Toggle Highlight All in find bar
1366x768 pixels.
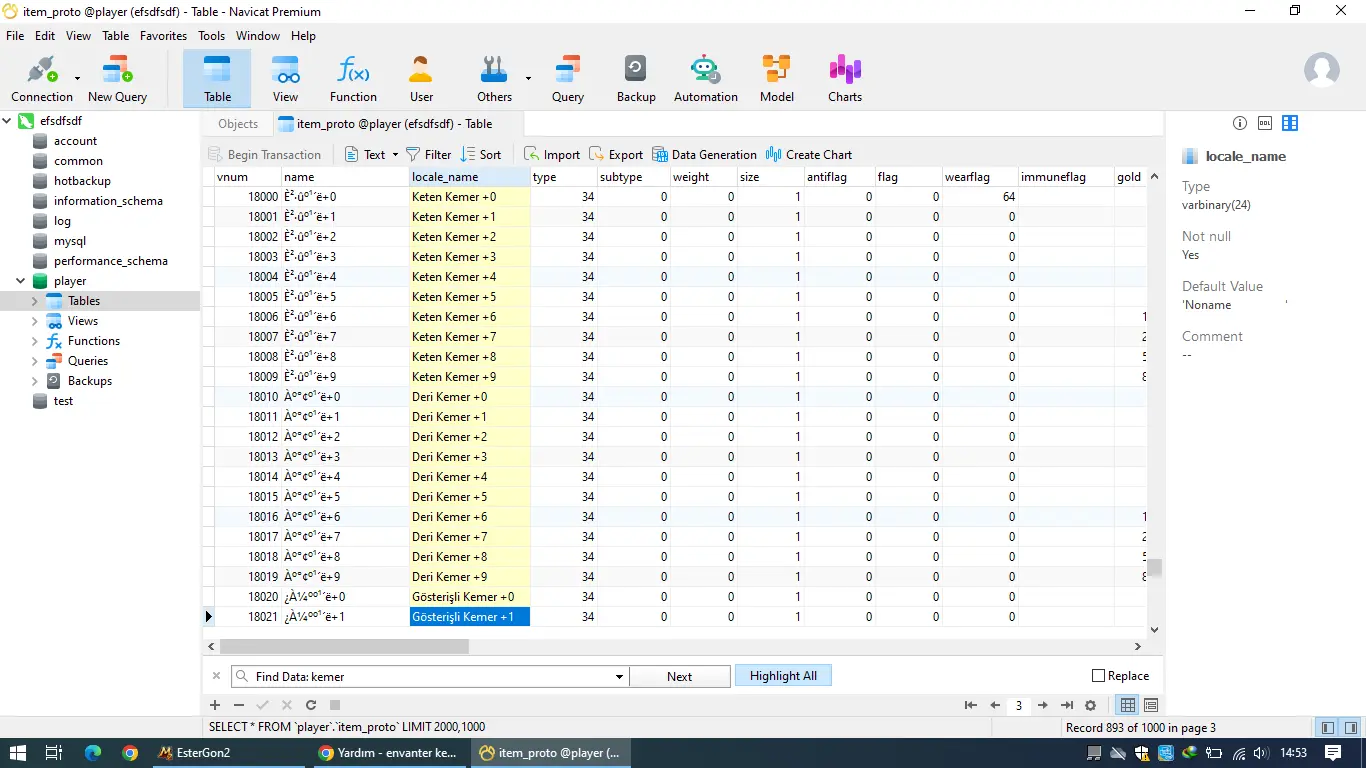coord(783,676)
